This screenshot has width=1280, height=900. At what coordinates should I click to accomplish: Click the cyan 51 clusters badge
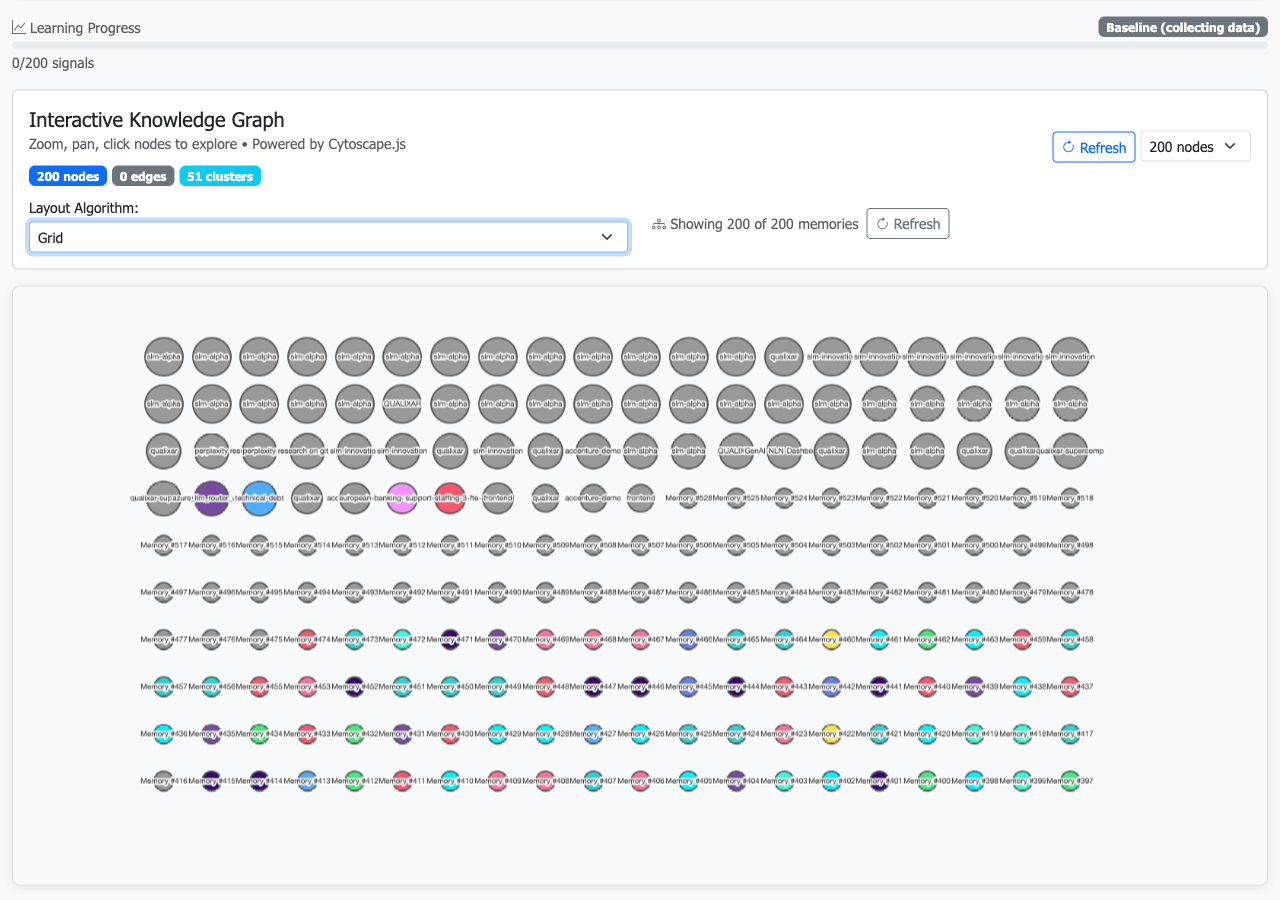click(x=220, y=177)
